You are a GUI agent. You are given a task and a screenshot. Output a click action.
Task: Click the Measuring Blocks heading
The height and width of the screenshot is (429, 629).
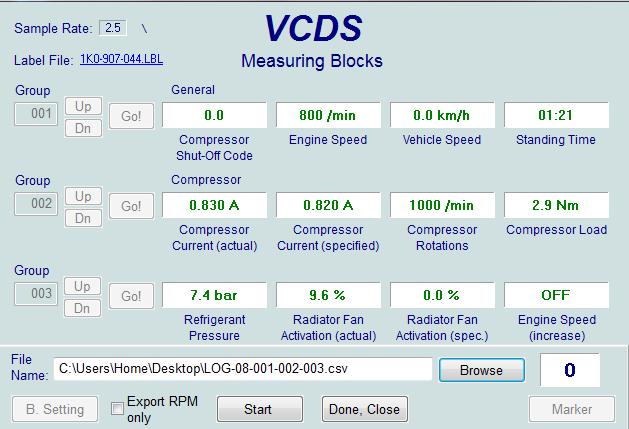click(x=312, y=61)
